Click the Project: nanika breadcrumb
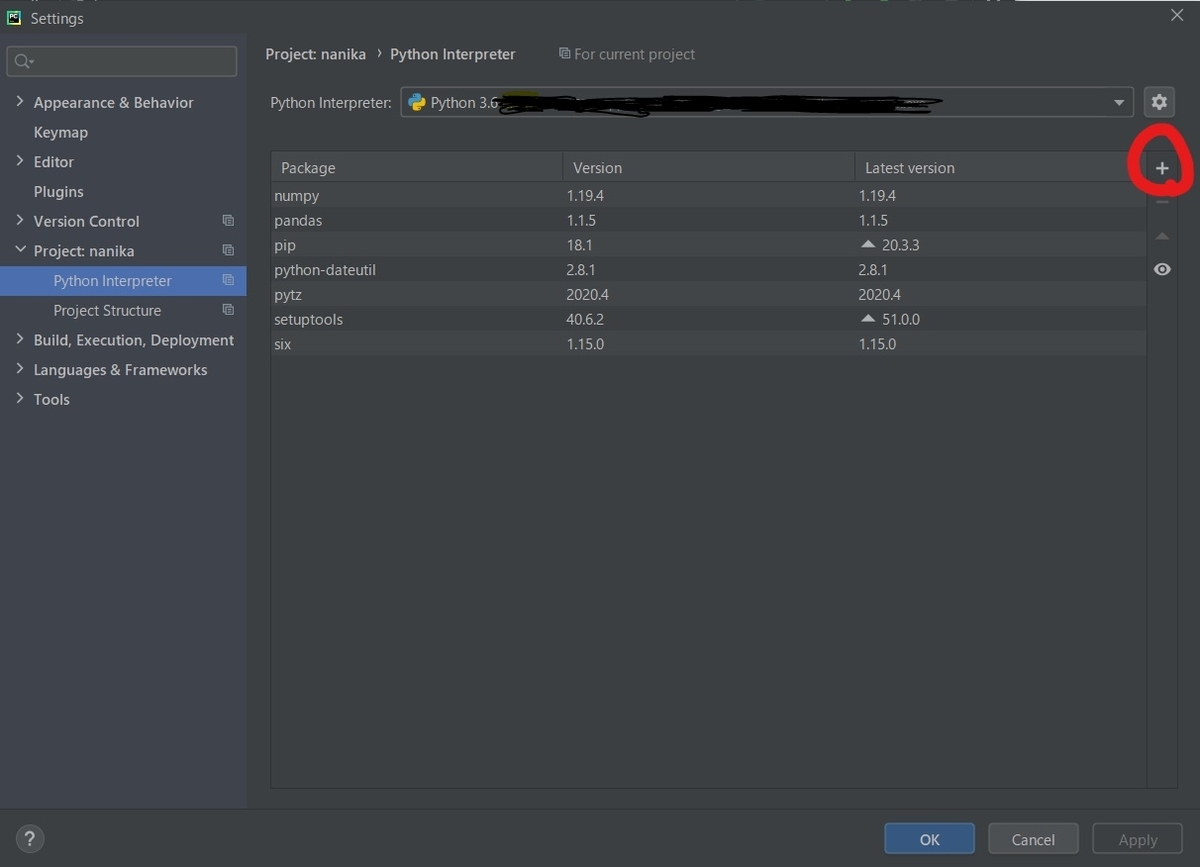 point(316,54)
